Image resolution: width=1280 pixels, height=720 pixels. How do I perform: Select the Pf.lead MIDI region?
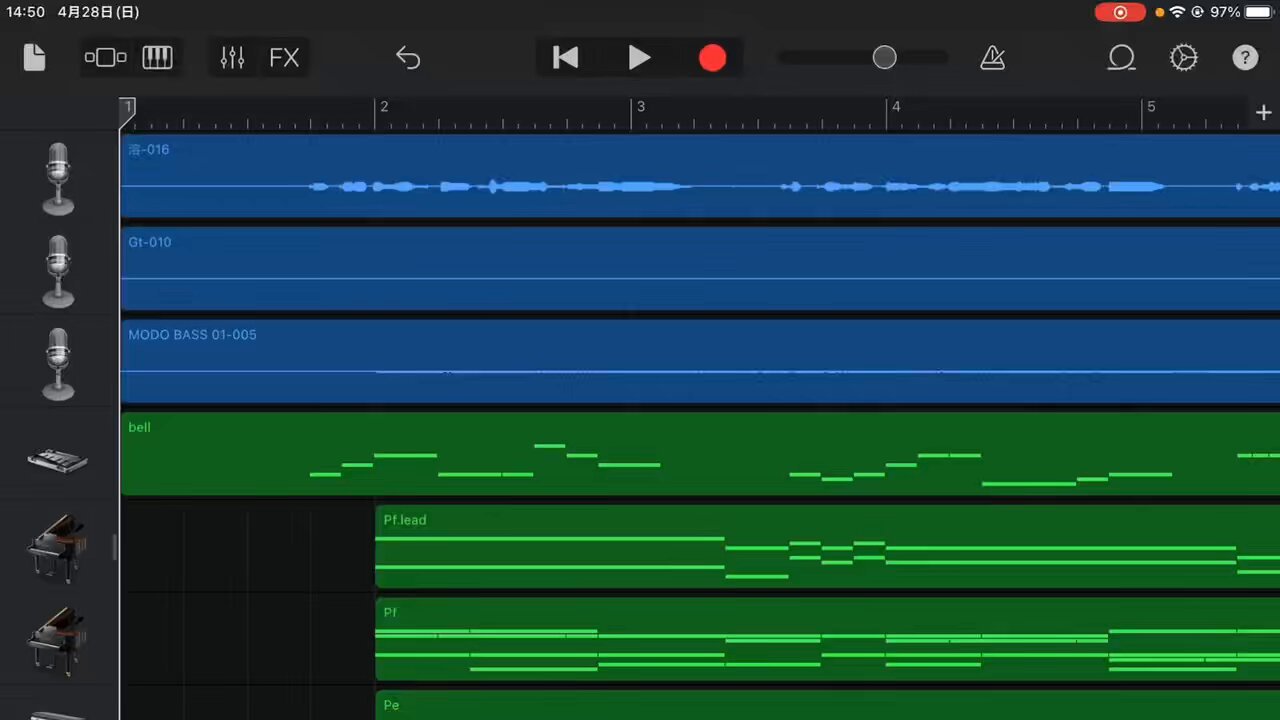(x=828, y=546)
